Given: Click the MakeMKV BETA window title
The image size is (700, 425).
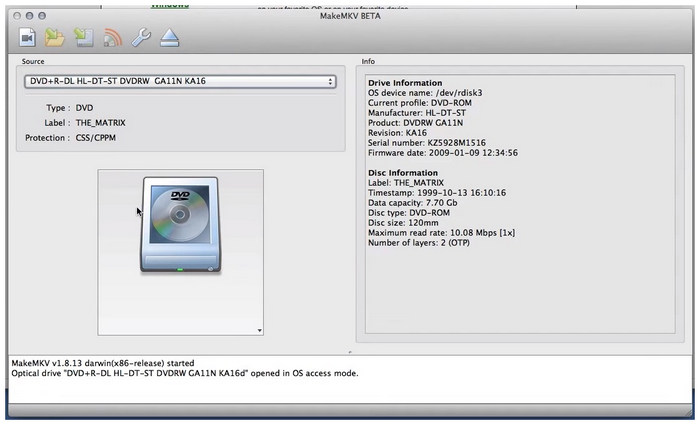Looking at the screenshot, I should coord(350,16).
